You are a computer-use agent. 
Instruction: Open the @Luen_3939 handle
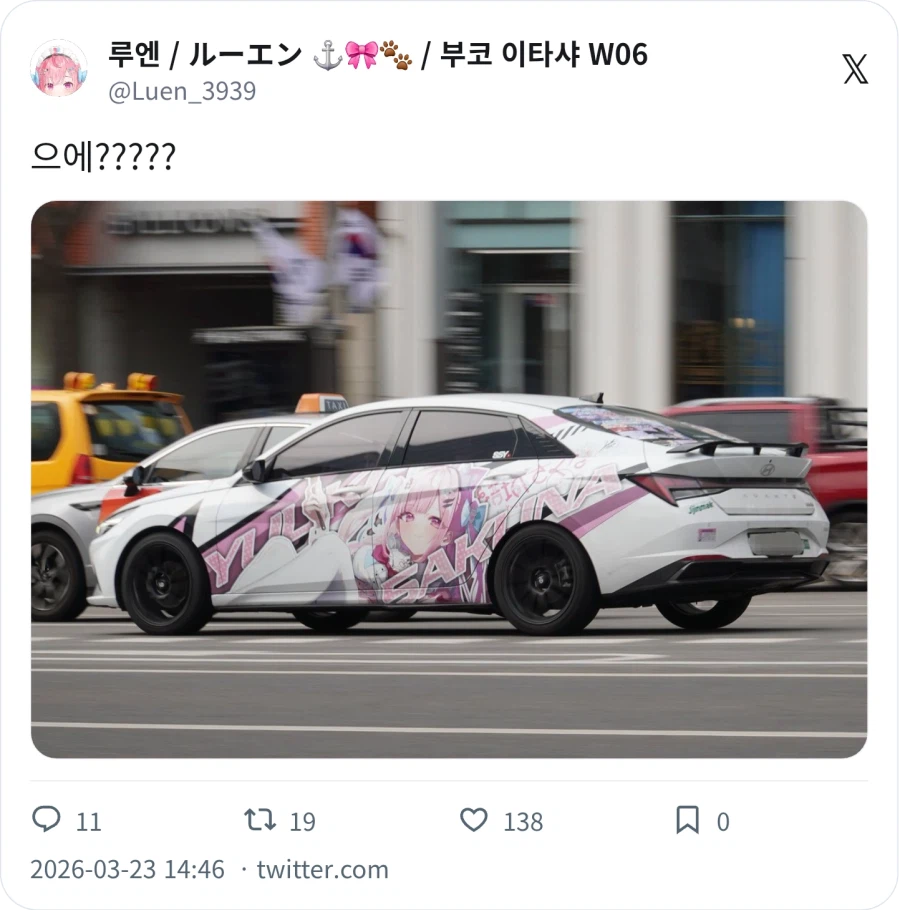pyautogui.click(x=182, y=91)
